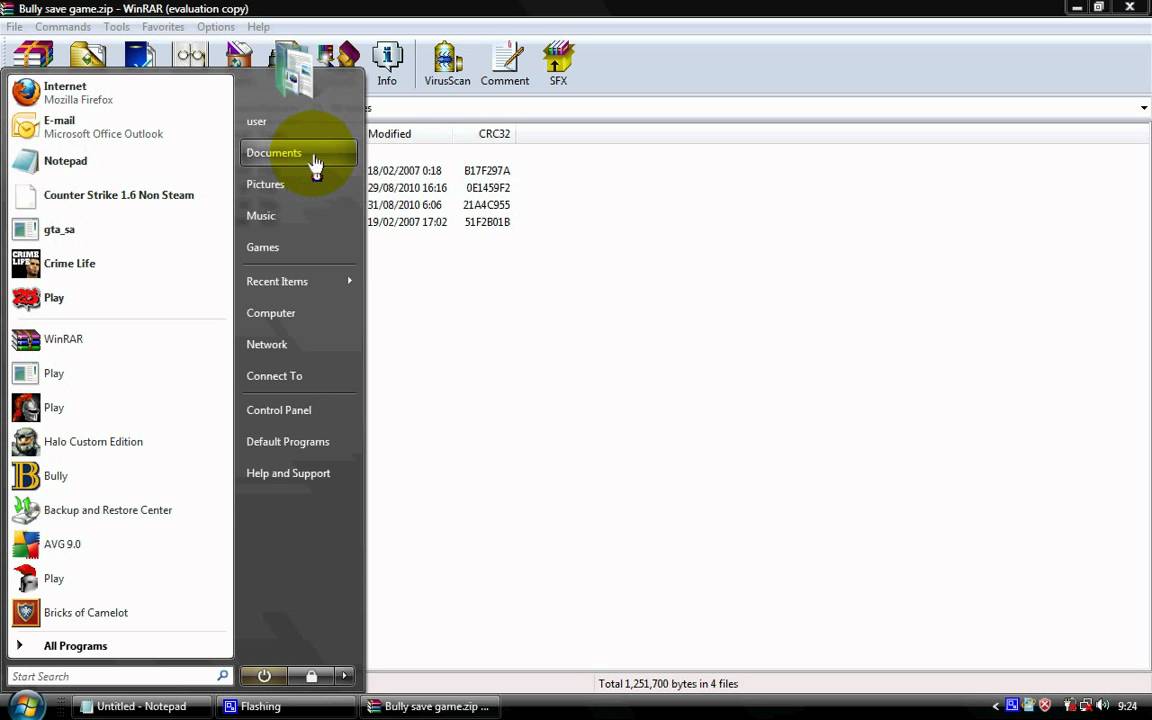Click the WinRAR Add archive toolbar icon
Screen dimensions: 1152x720
(x=33, y=55)
